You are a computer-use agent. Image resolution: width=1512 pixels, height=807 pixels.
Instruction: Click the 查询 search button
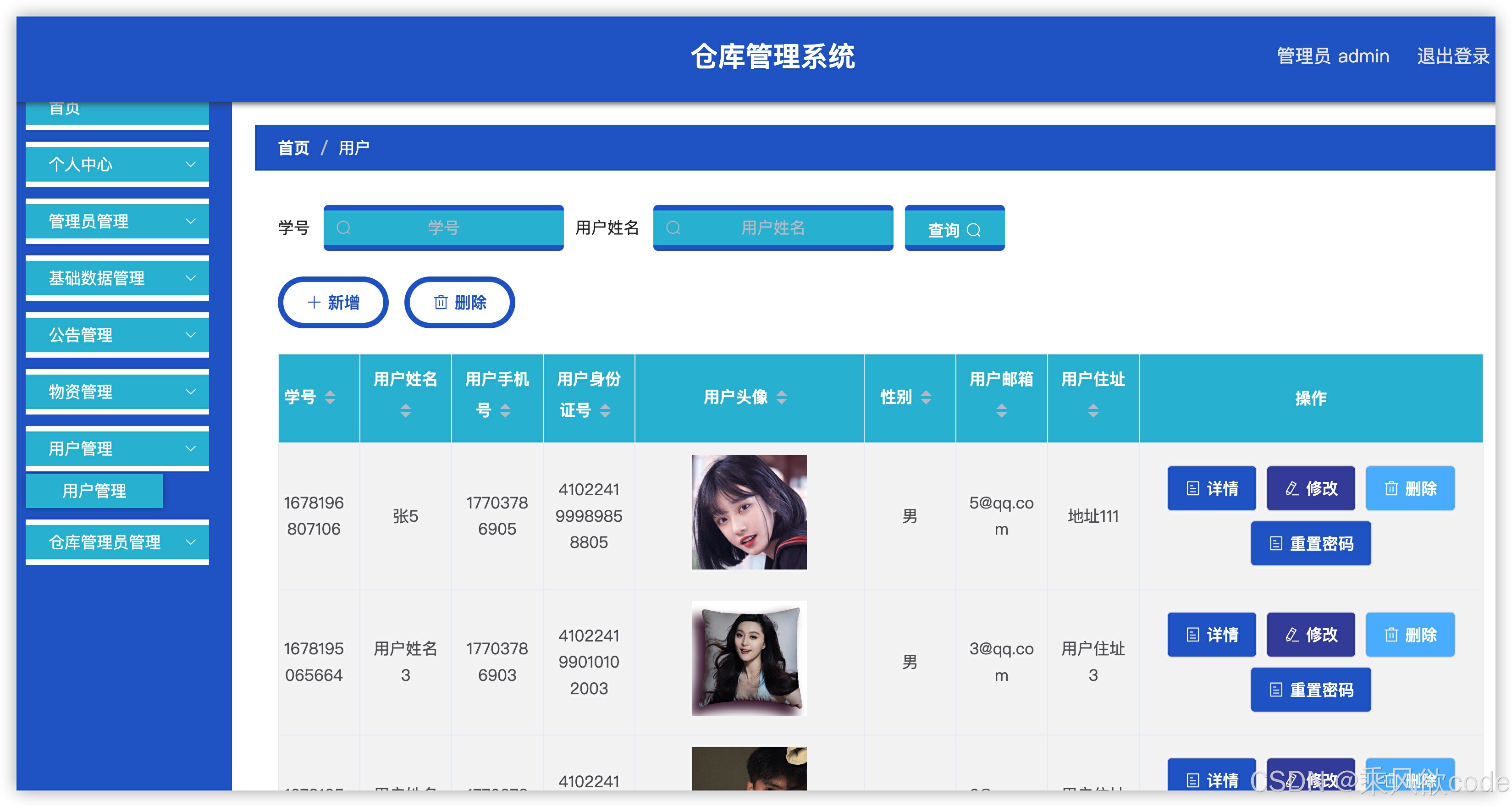[954, 229]
